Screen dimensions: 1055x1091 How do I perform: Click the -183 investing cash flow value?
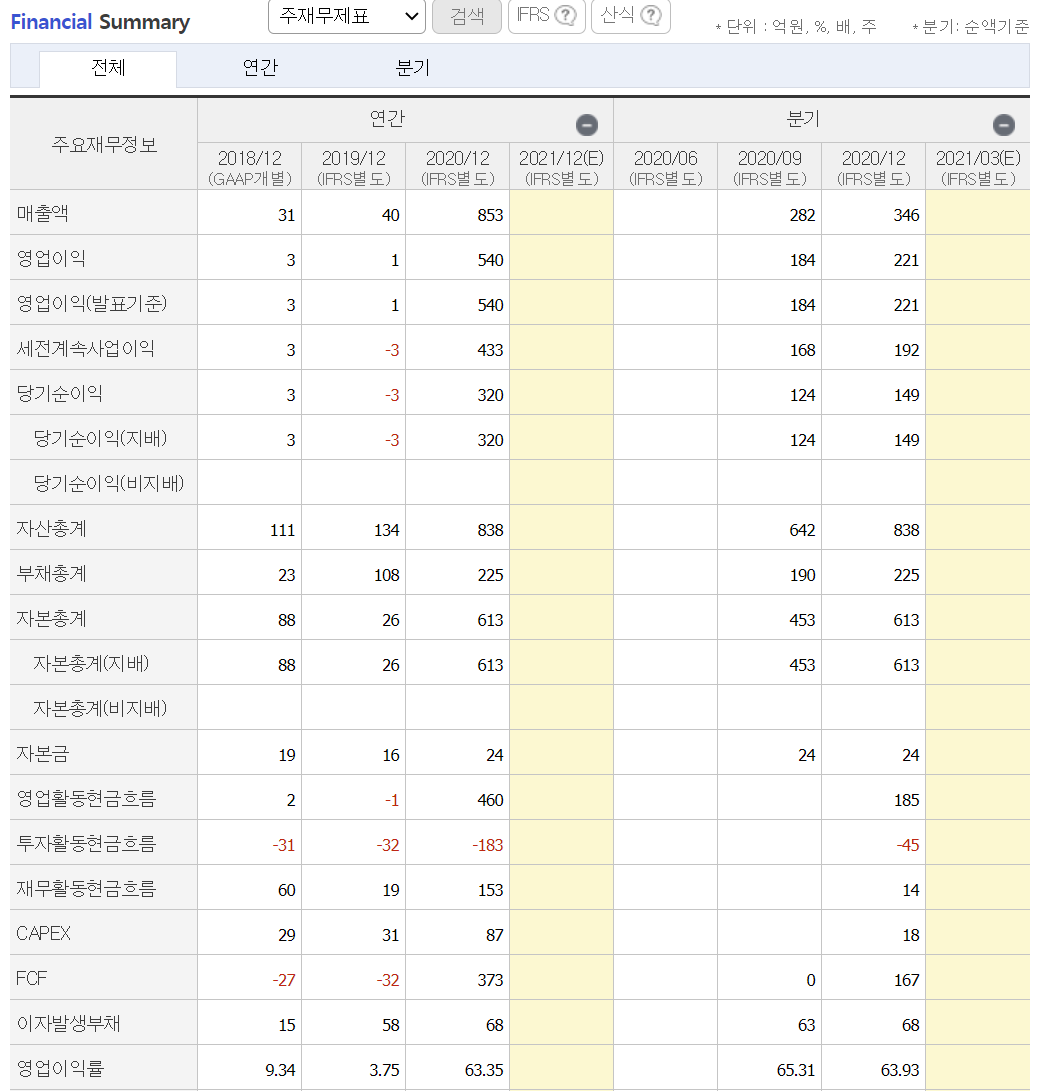[x=487, y=845]
